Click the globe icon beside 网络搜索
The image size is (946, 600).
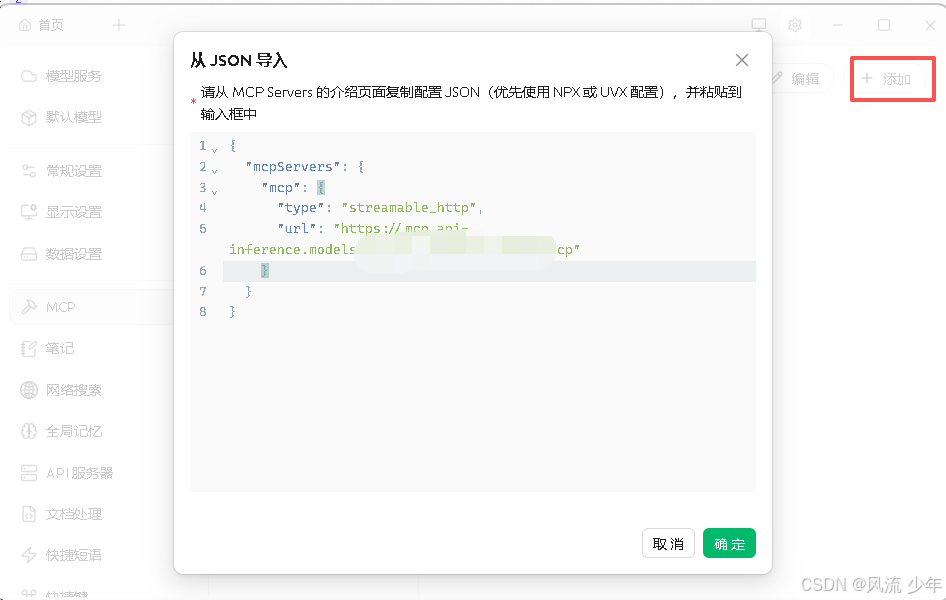coord(29,390)
